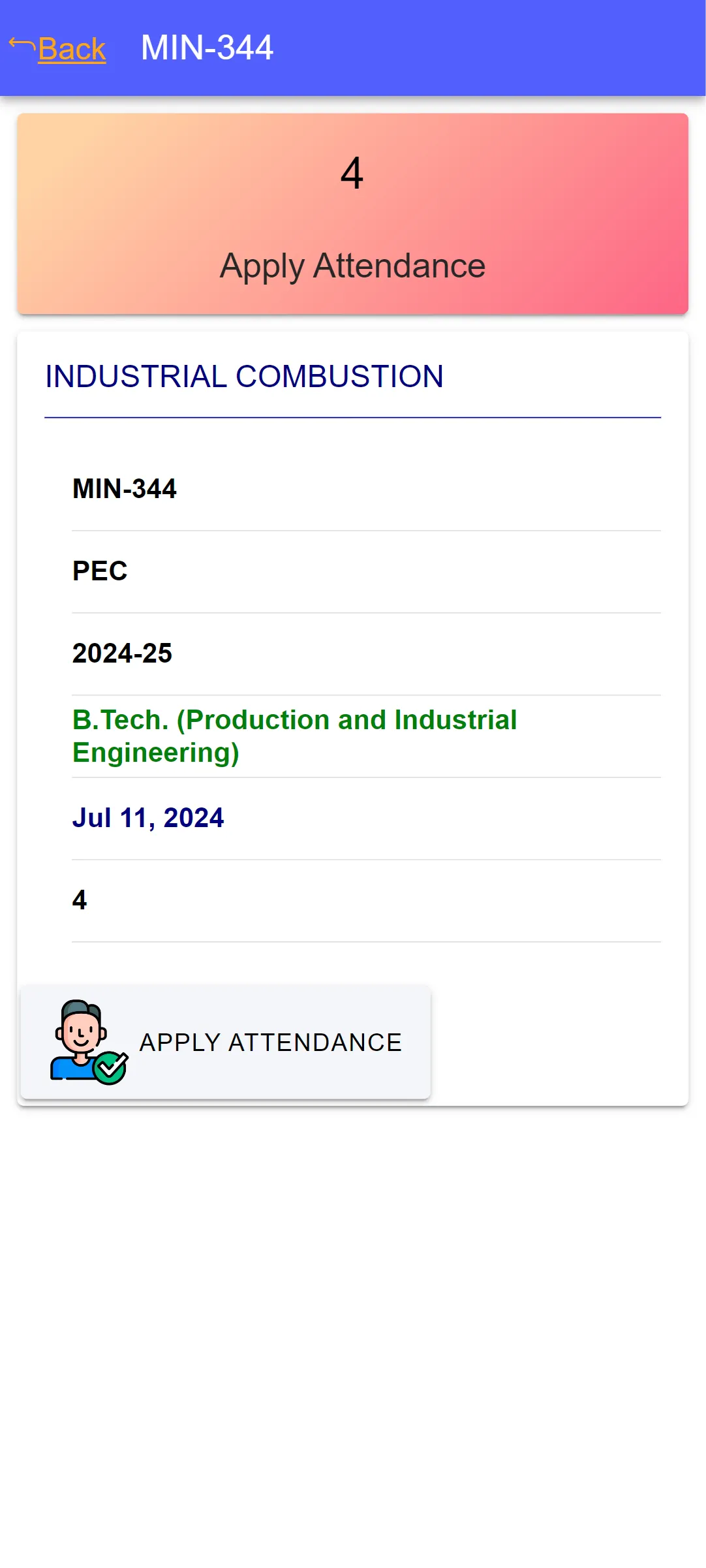The height and width of the screenshot is (1568, 706).
Task: Click the 2024-25 session row
Action: pos(366,653)
